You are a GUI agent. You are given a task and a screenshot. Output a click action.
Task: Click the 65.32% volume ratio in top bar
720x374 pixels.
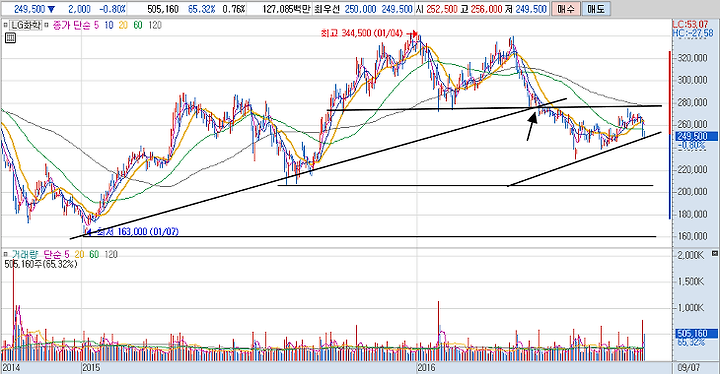202,9
